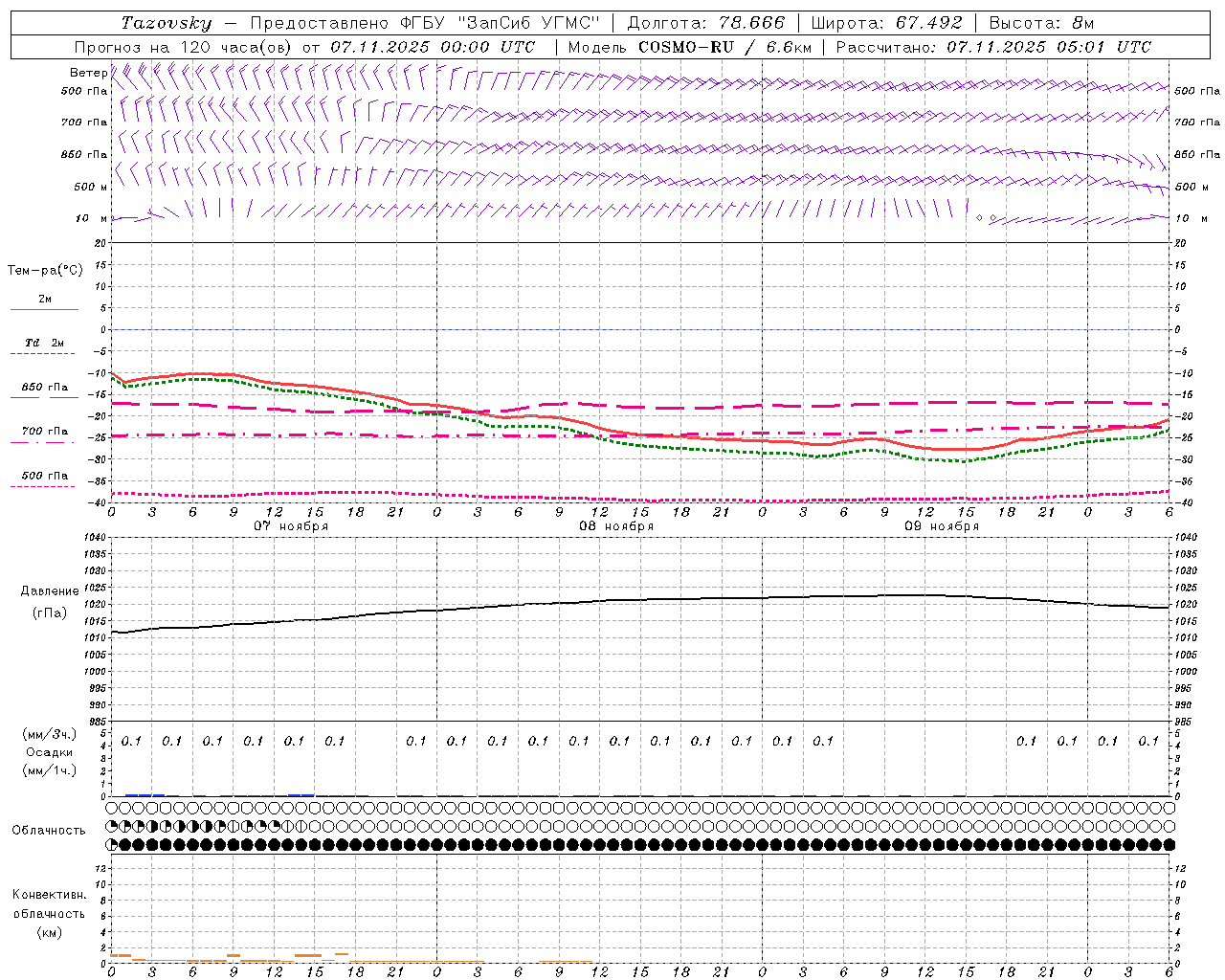Image resolution: width=1225 pixels, height=980 pixels.
Task: Click the "Конвективн." convective cloud label
Action: (x=49, y=895)
